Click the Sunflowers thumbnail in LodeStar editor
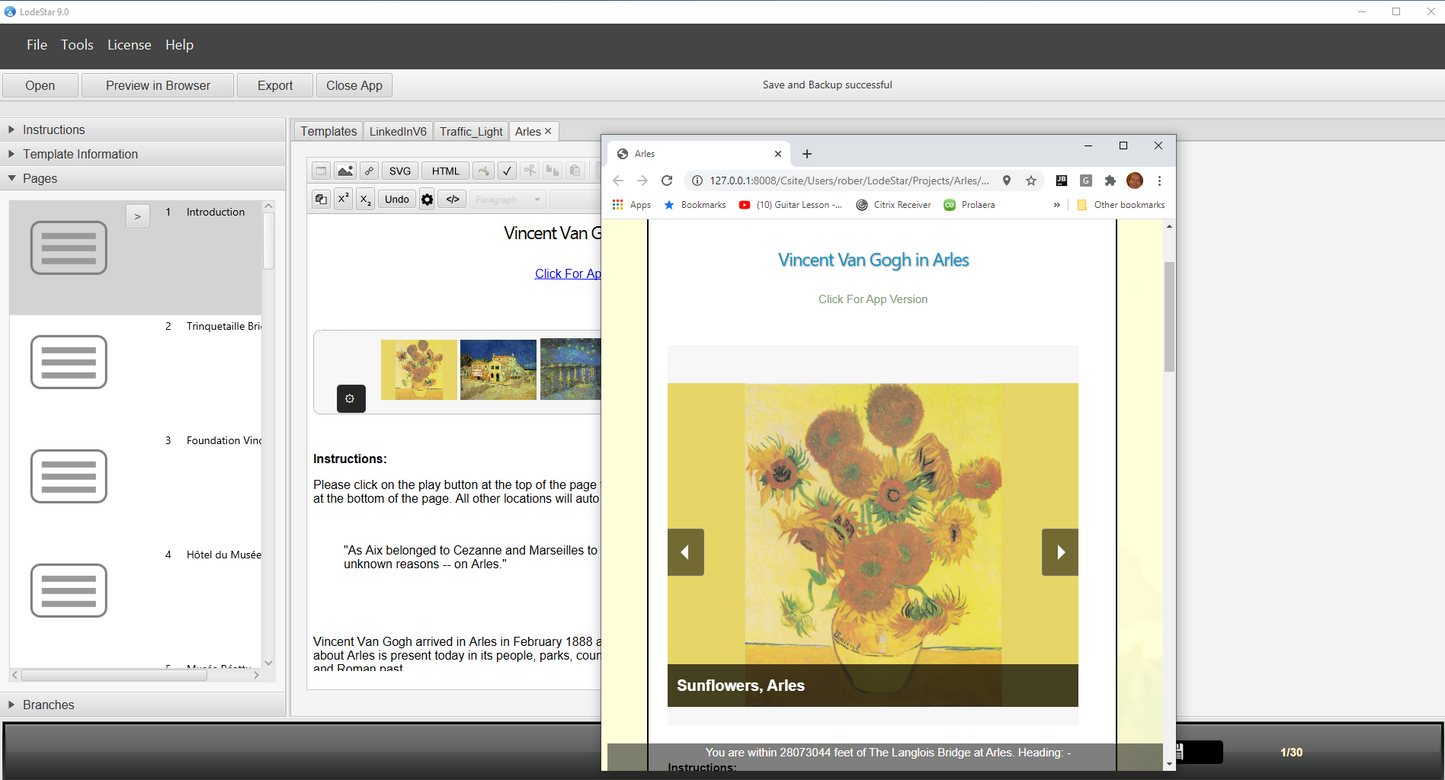 (419, 370)
